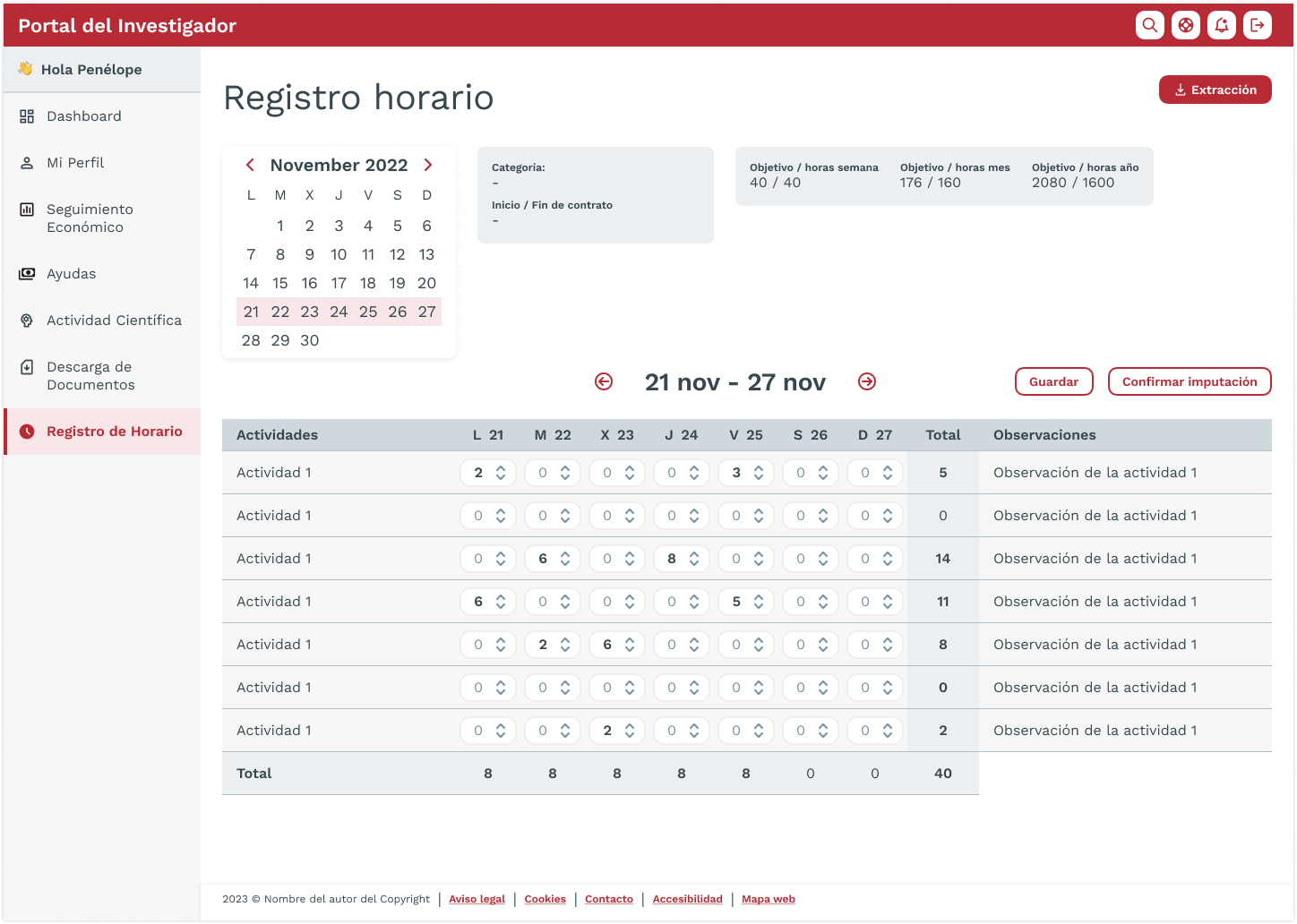Open Mi Perfil via the person icon
Viewport: 1297px width, 924px height.
[25, 162]
